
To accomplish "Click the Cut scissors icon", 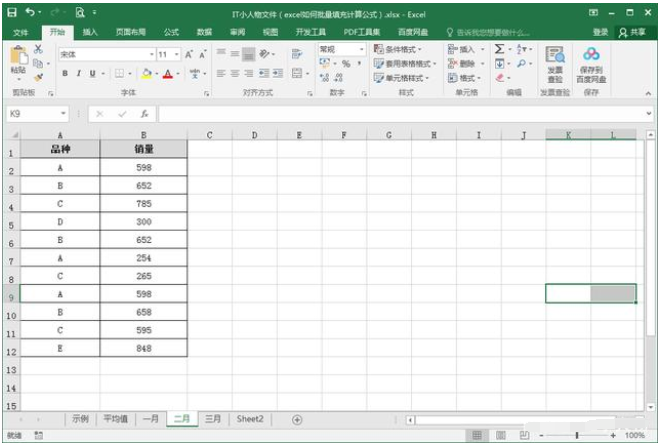I will click(38, 49).
